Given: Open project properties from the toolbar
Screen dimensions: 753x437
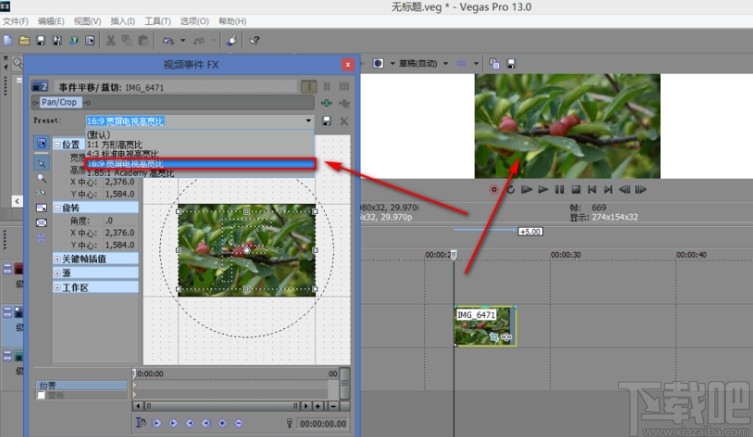Looking at the screenshot, I should pyautogui.click(x=90, y=40).
